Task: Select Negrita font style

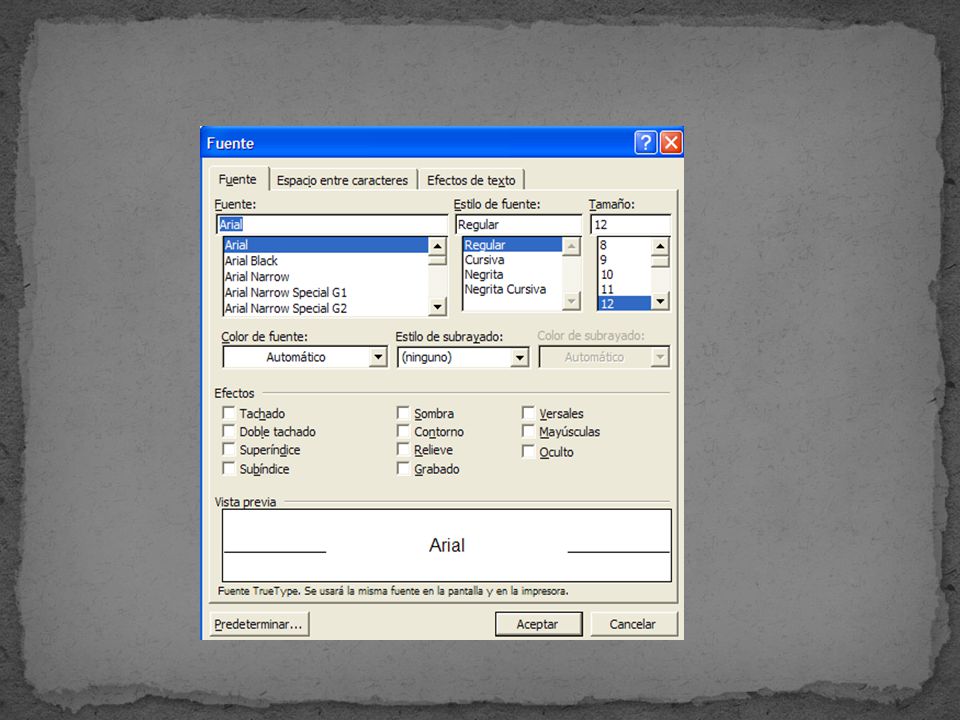Action: coord(512,274)
